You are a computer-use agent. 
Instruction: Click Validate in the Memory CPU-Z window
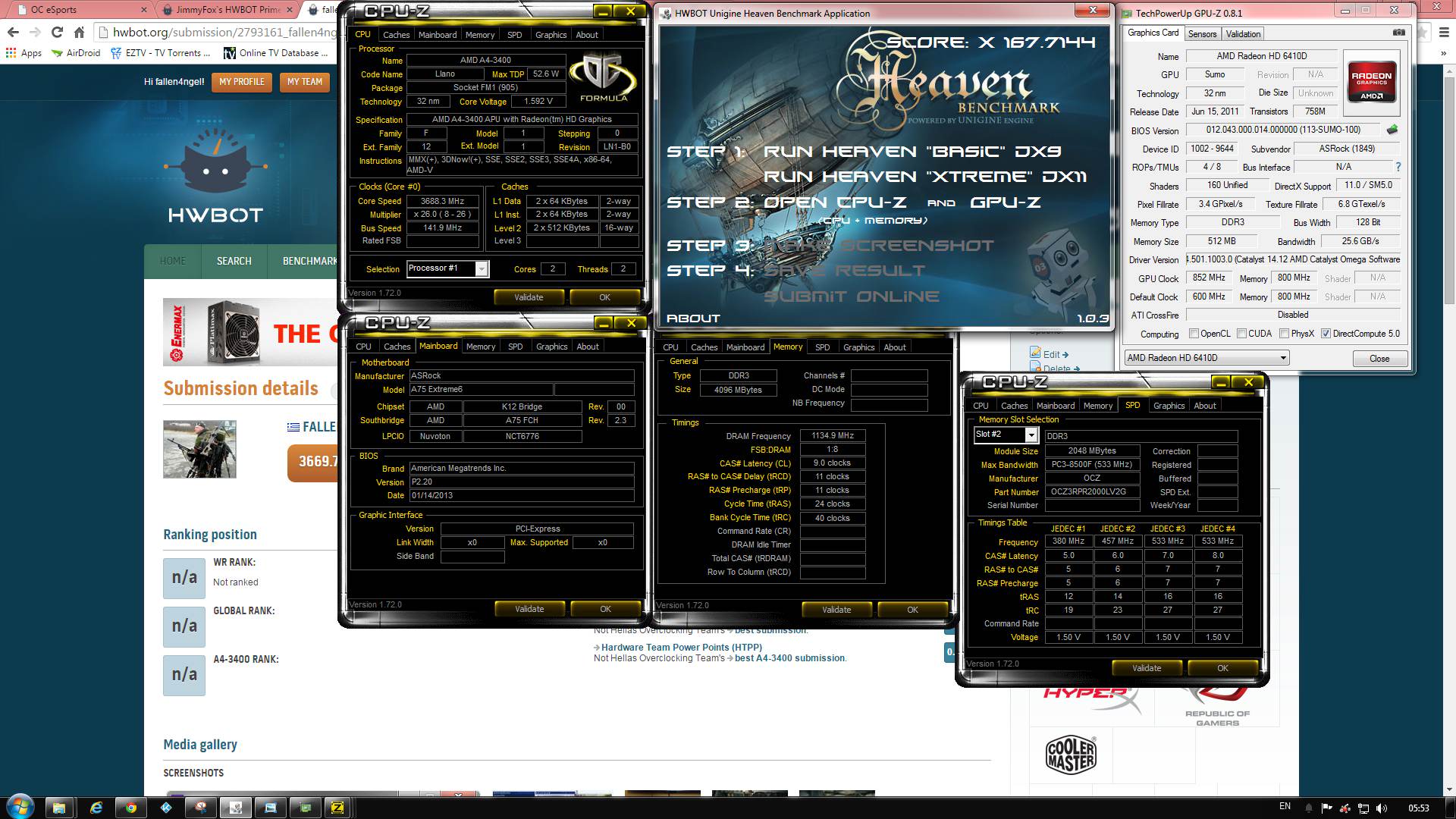(x=836, y=610)
